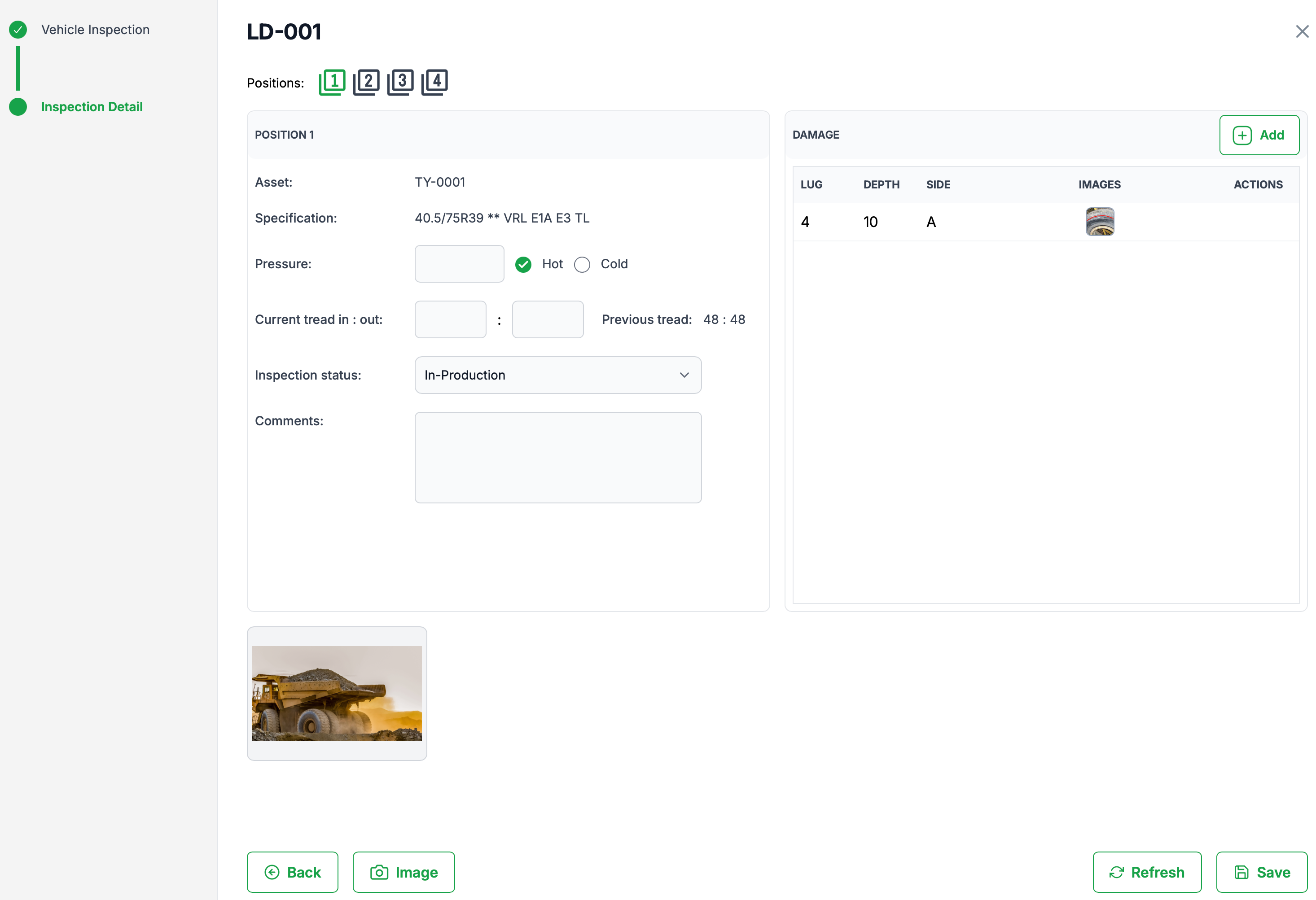Select tire position 4 icon
Image resolution: width=1316 pixels, height=900 pixels.
434,83
